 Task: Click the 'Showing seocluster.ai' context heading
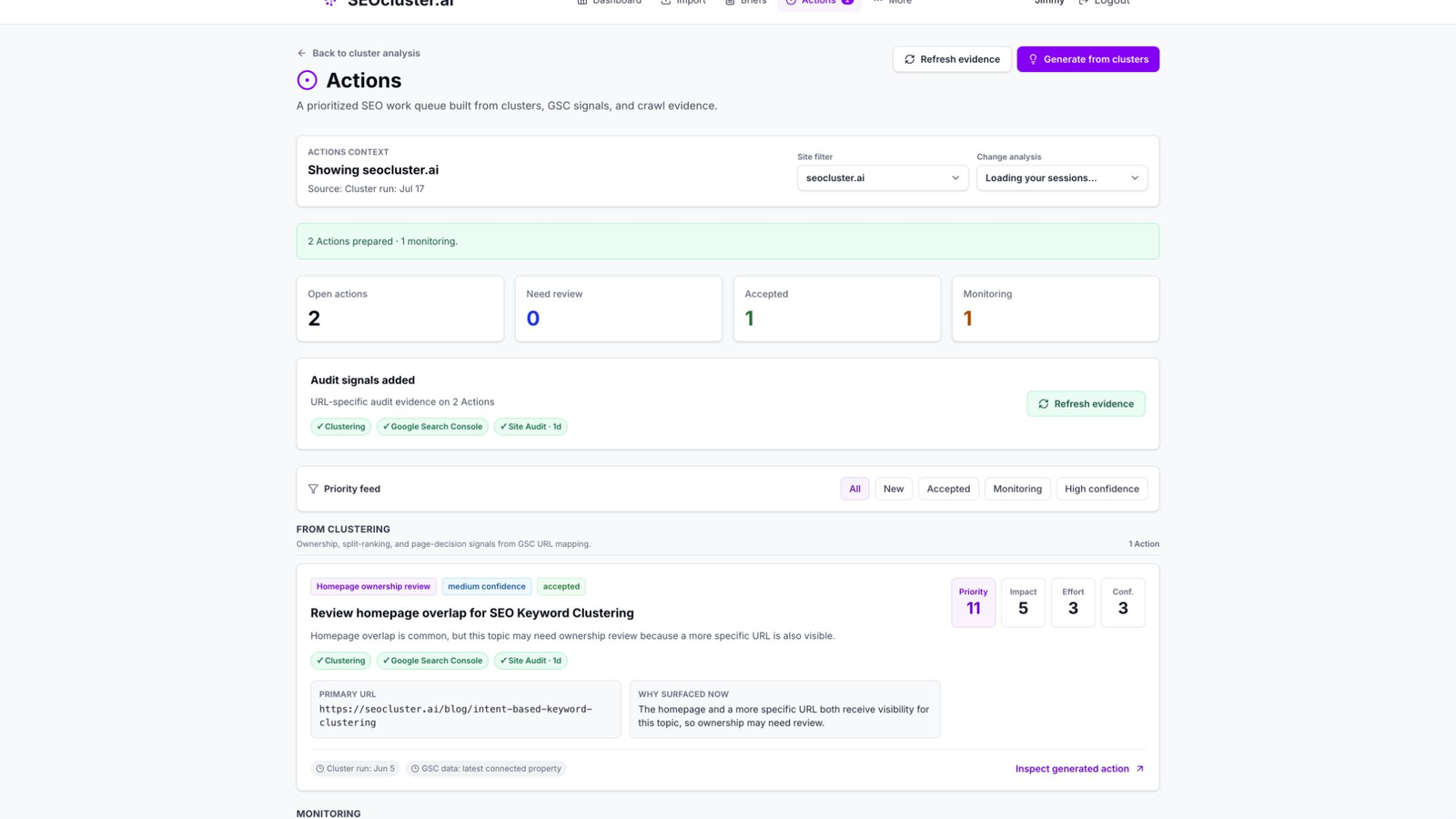click(x=373, y=170)
